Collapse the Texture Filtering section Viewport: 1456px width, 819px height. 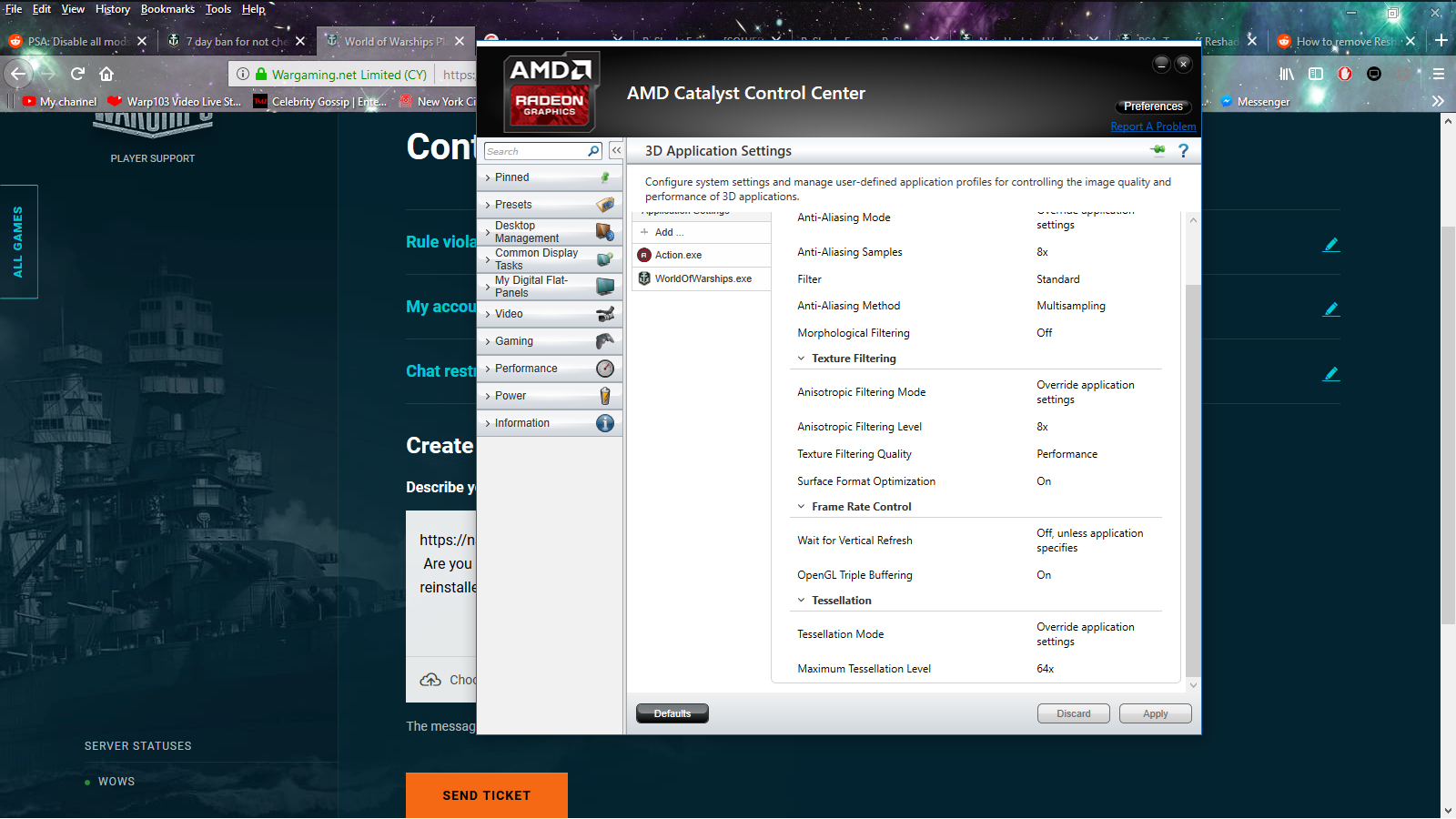click(x=801, y=359)
